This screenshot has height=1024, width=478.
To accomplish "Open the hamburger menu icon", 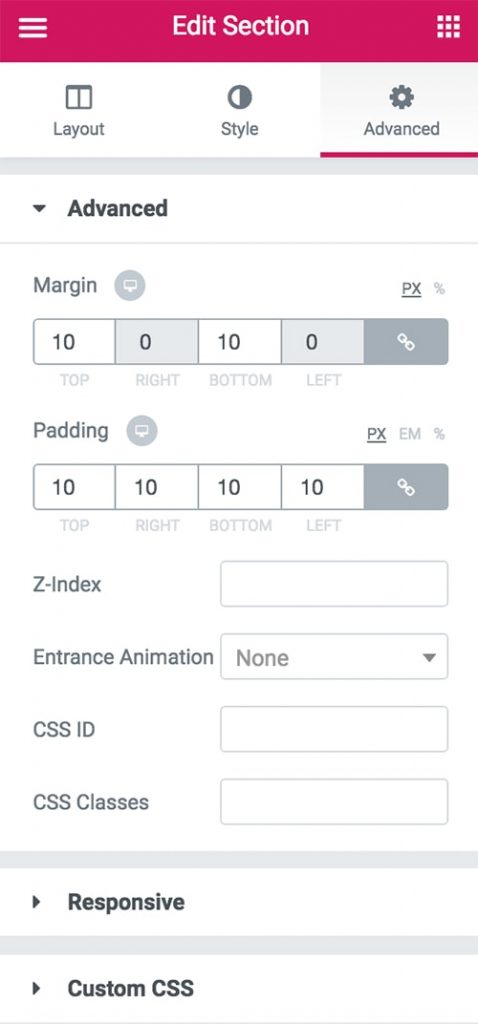I will tap(33, 27).
